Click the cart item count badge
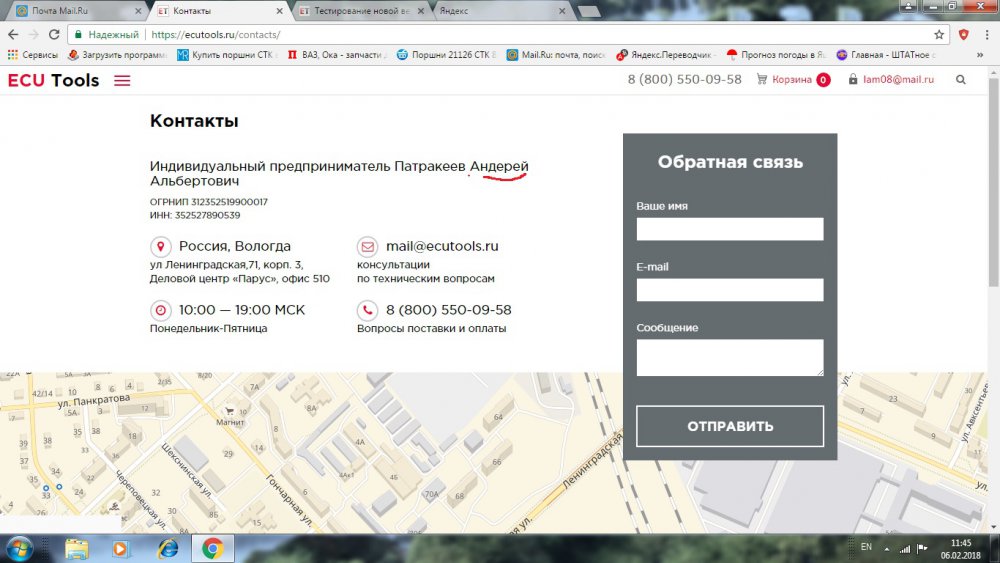The image size is (1000, 563). pos(823,80)
